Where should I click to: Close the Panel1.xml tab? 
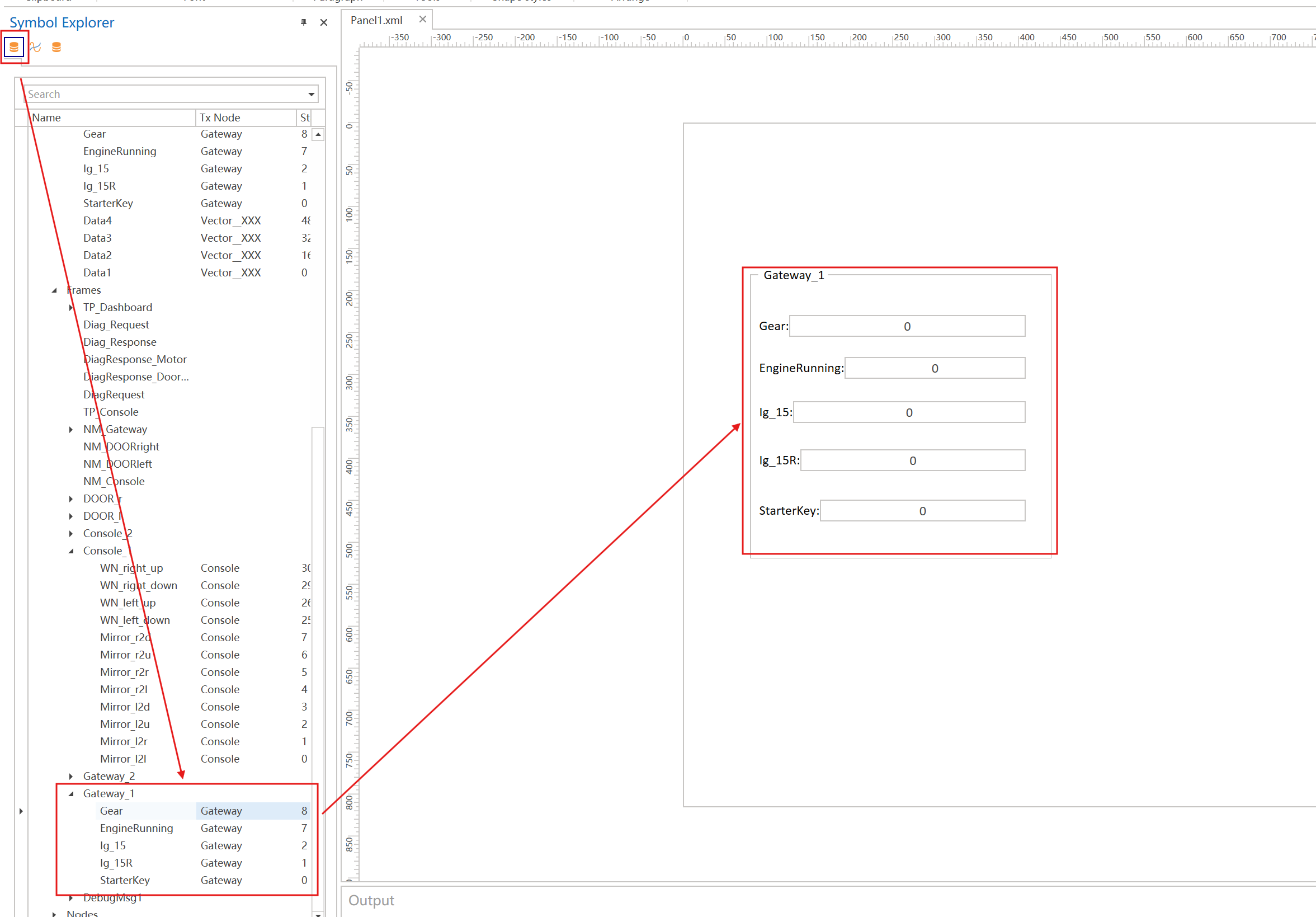point(422,20)
